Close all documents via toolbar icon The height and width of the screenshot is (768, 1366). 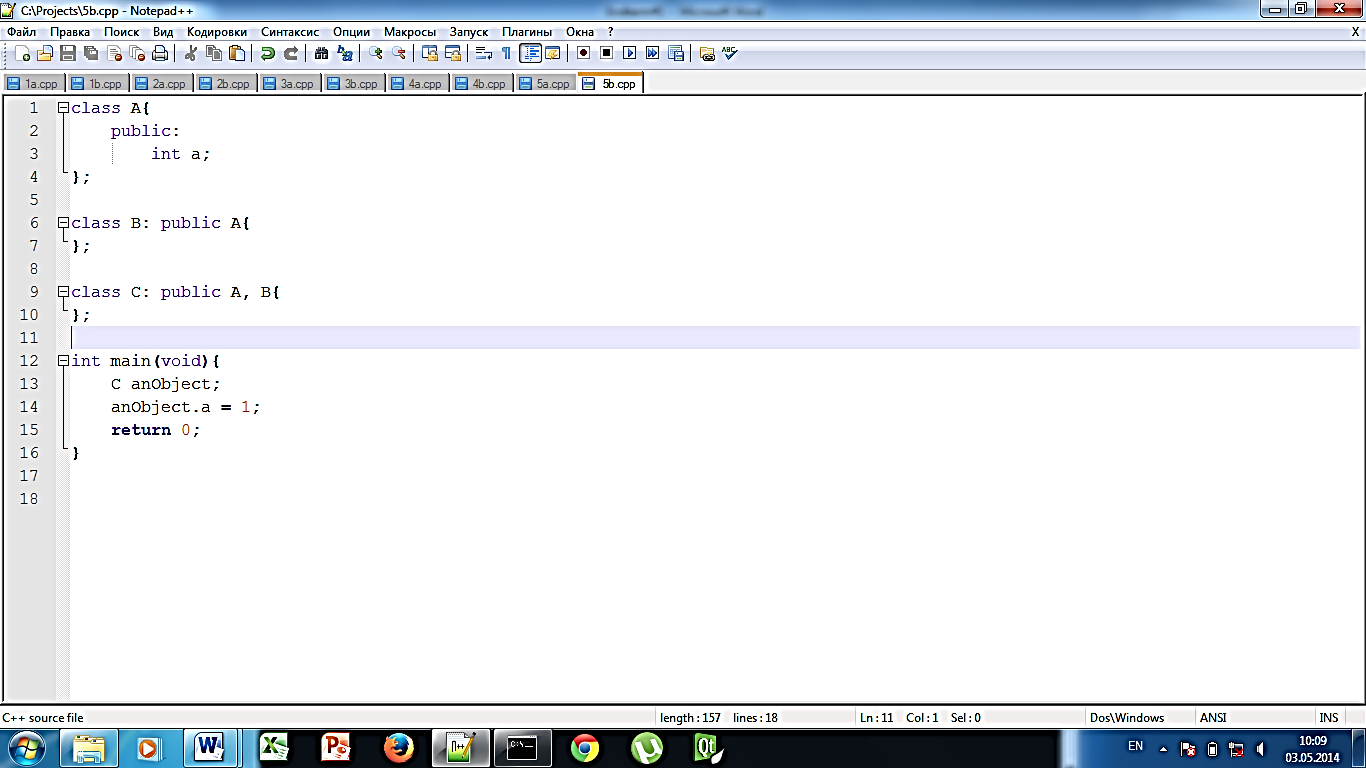137,54
